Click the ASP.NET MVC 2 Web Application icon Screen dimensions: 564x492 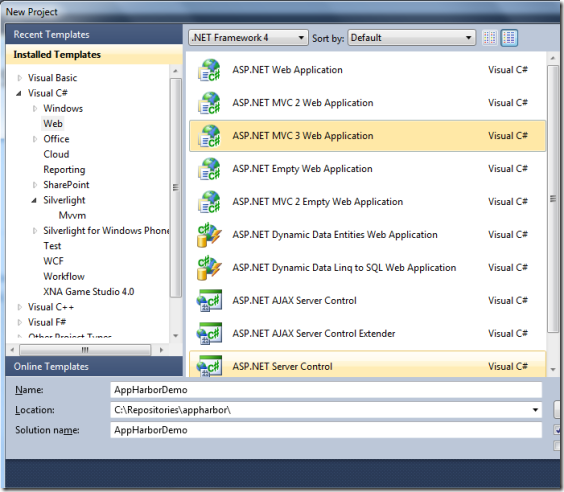pyautogui.click(x=209, y=103)
